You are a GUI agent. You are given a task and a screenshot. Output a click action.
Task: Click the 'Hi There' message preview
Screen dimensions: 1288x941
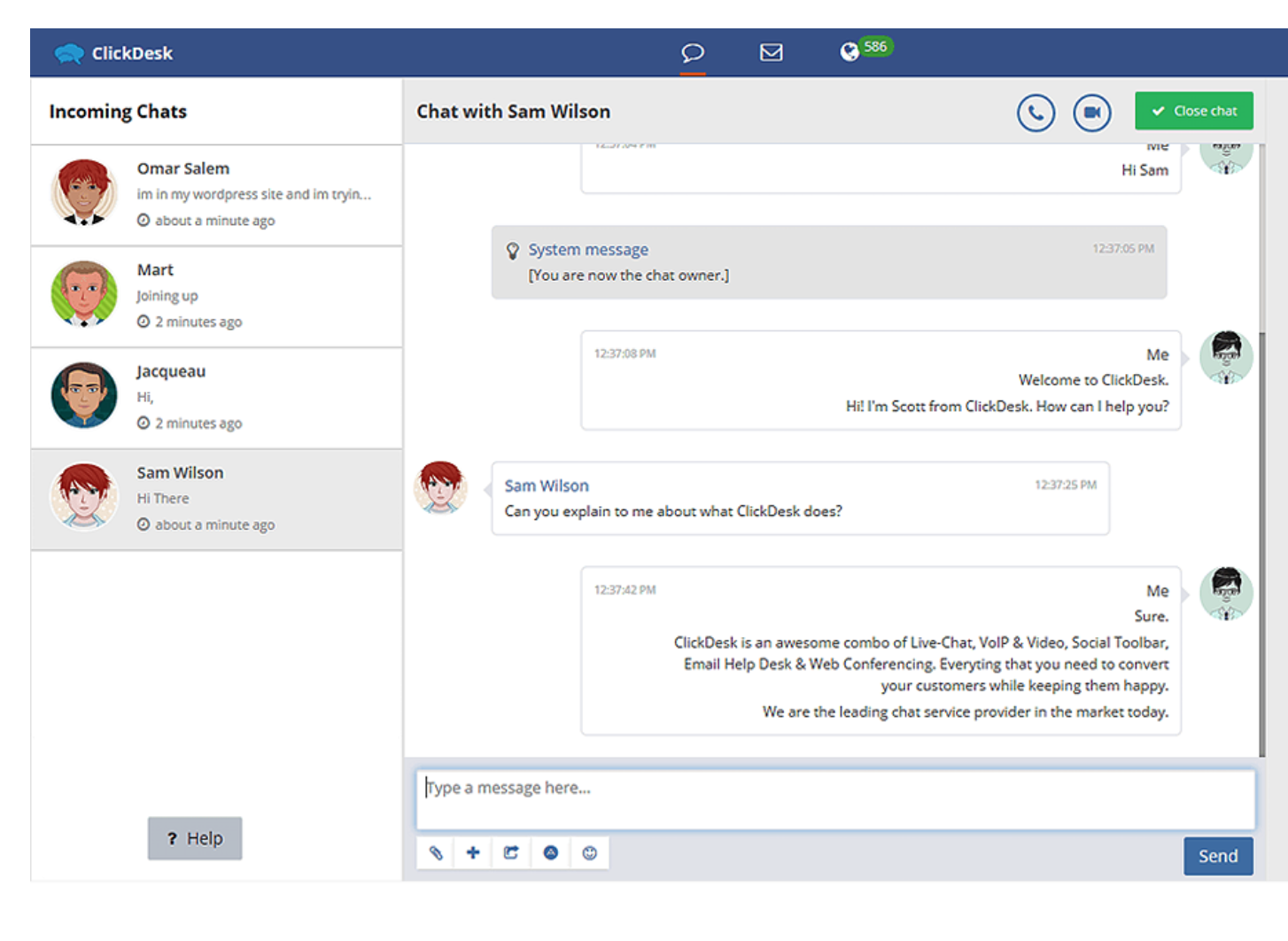[163, 499]
